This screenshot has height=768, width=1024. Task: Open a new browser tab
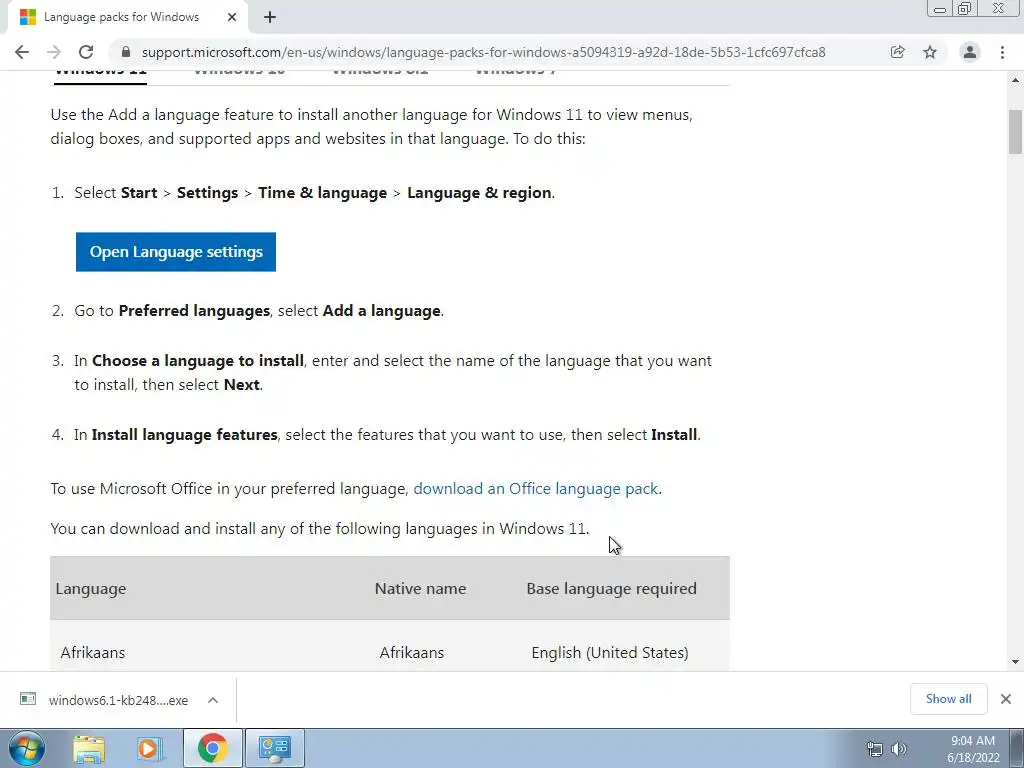270,17
